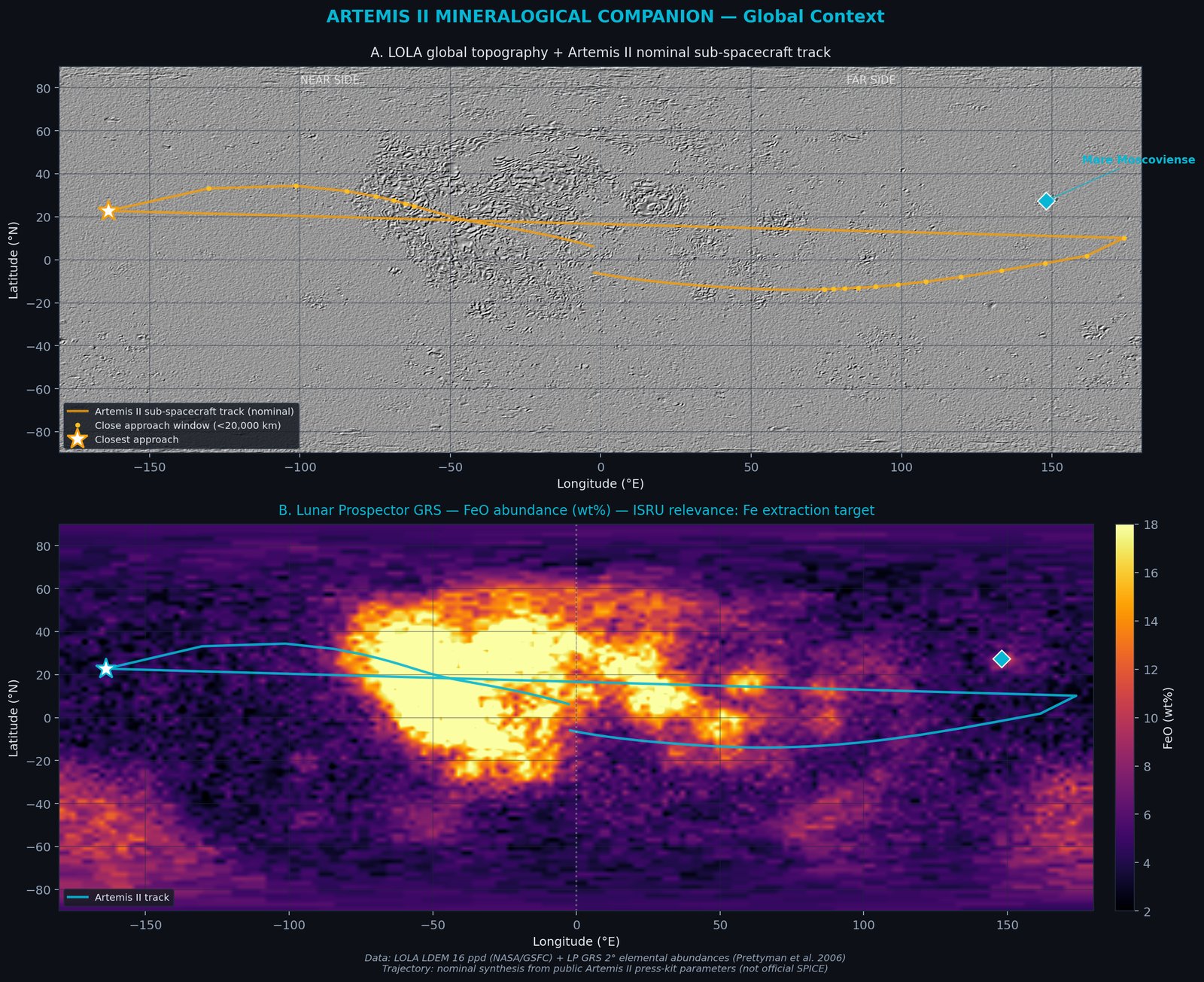This screenshot has width=1204, height=982.
Task: Click the 'Latitude (°N)' label beside panel B
Action: coord(14,718)
